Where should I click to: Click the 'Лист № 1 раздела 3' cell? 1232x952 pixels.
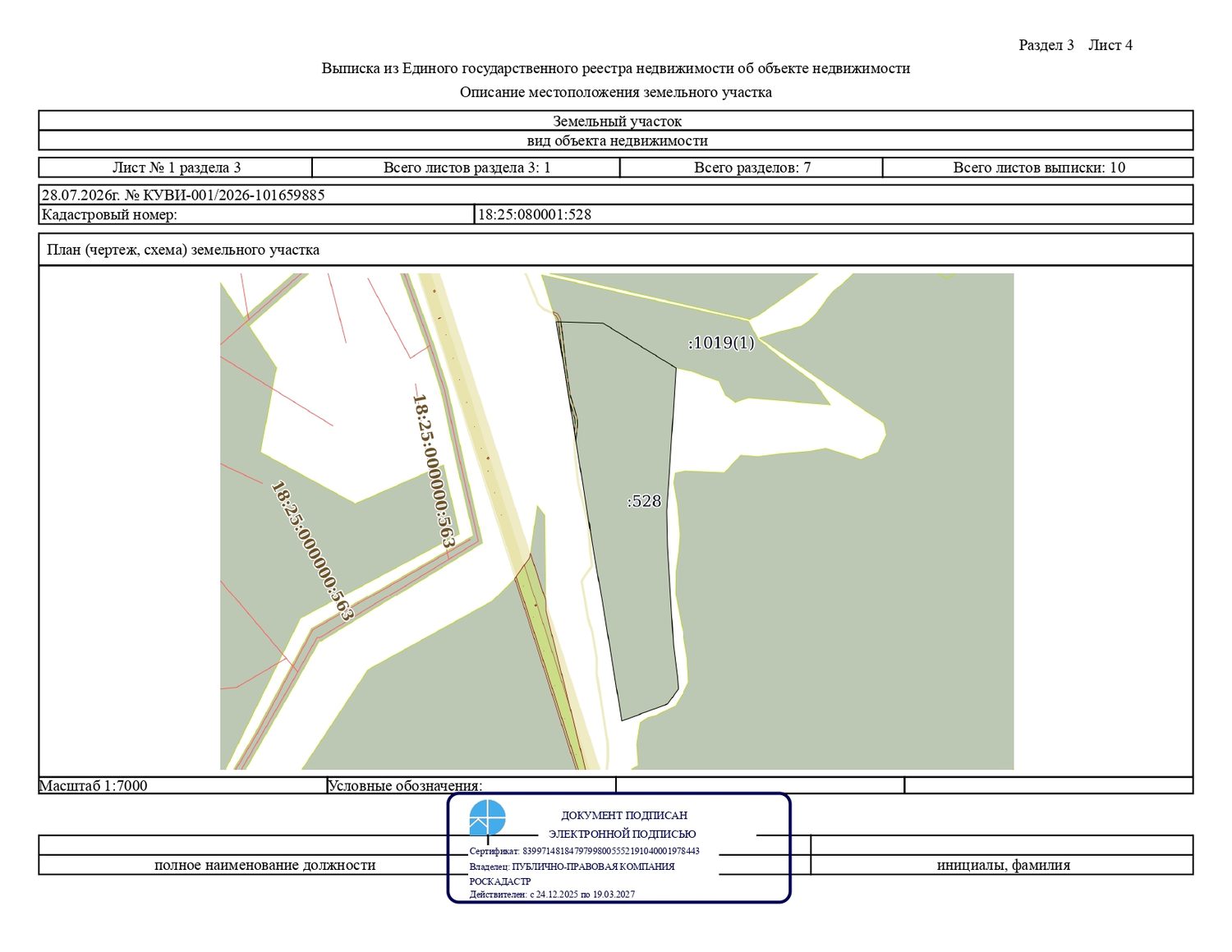tap(176, 168)
